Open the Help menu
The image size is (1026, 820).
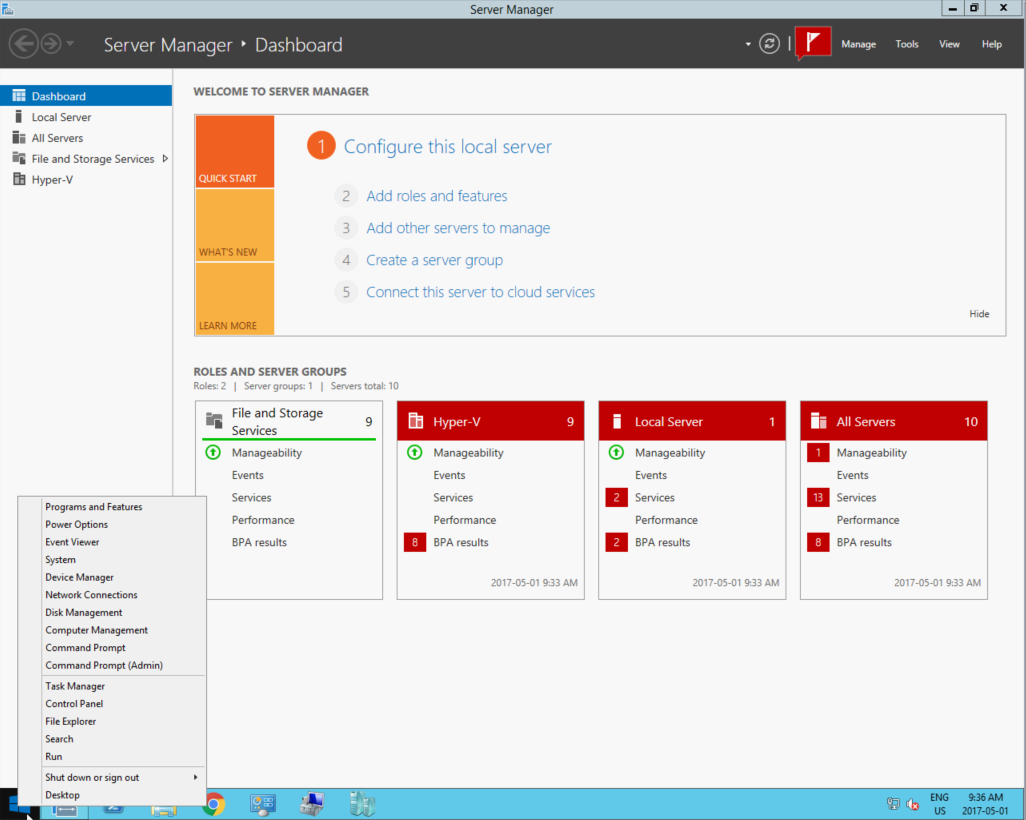tap(991, 44)
